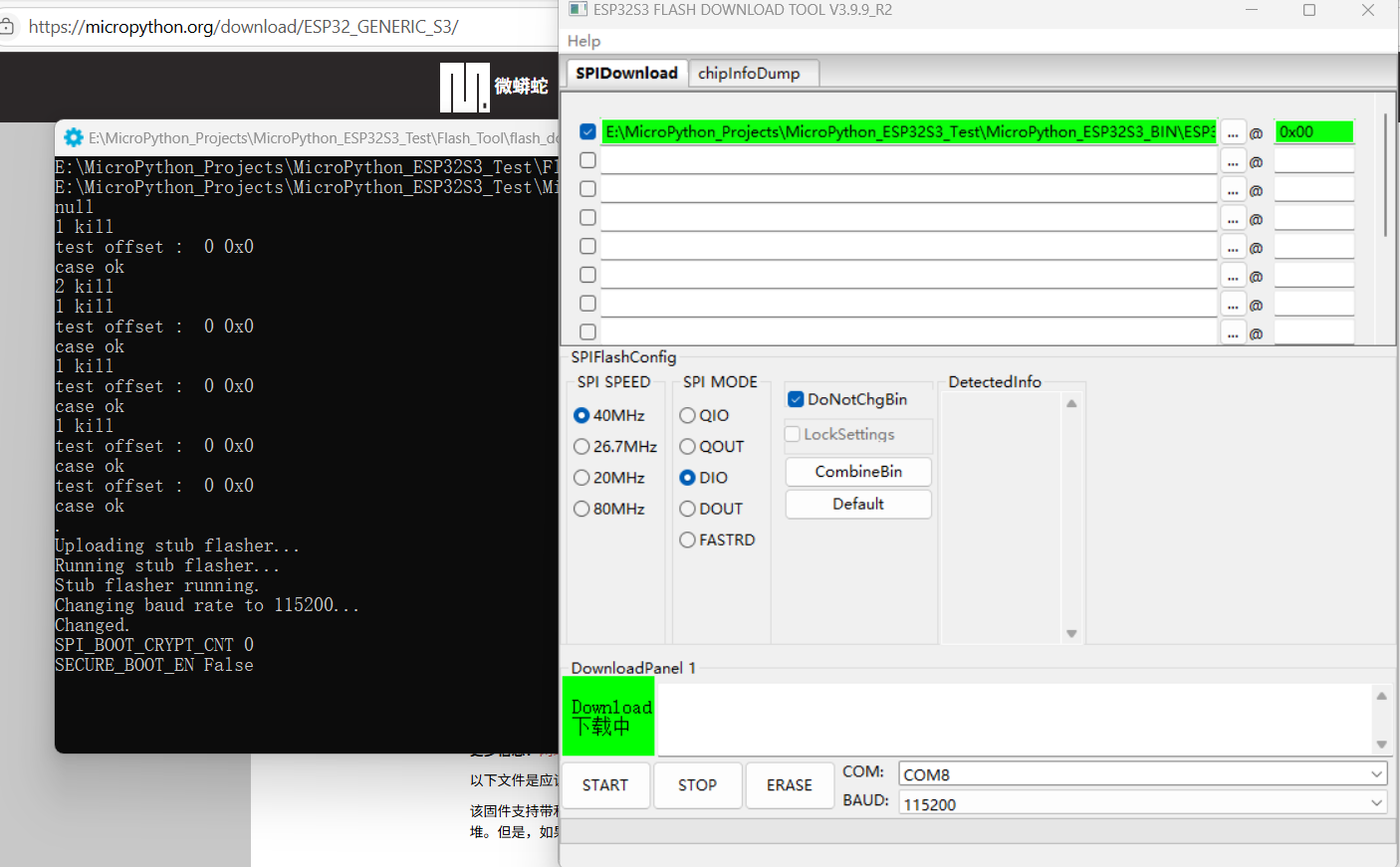Click the second row's address offset field
Screen dimensions: 1400x867
[1314, 160]
